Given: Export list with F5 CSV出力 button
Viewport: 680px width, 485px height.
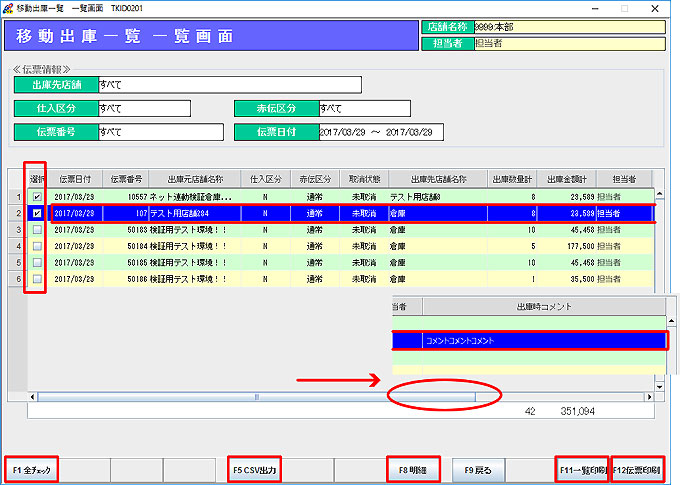Looking at the screenshot, I should coord(255,469).
